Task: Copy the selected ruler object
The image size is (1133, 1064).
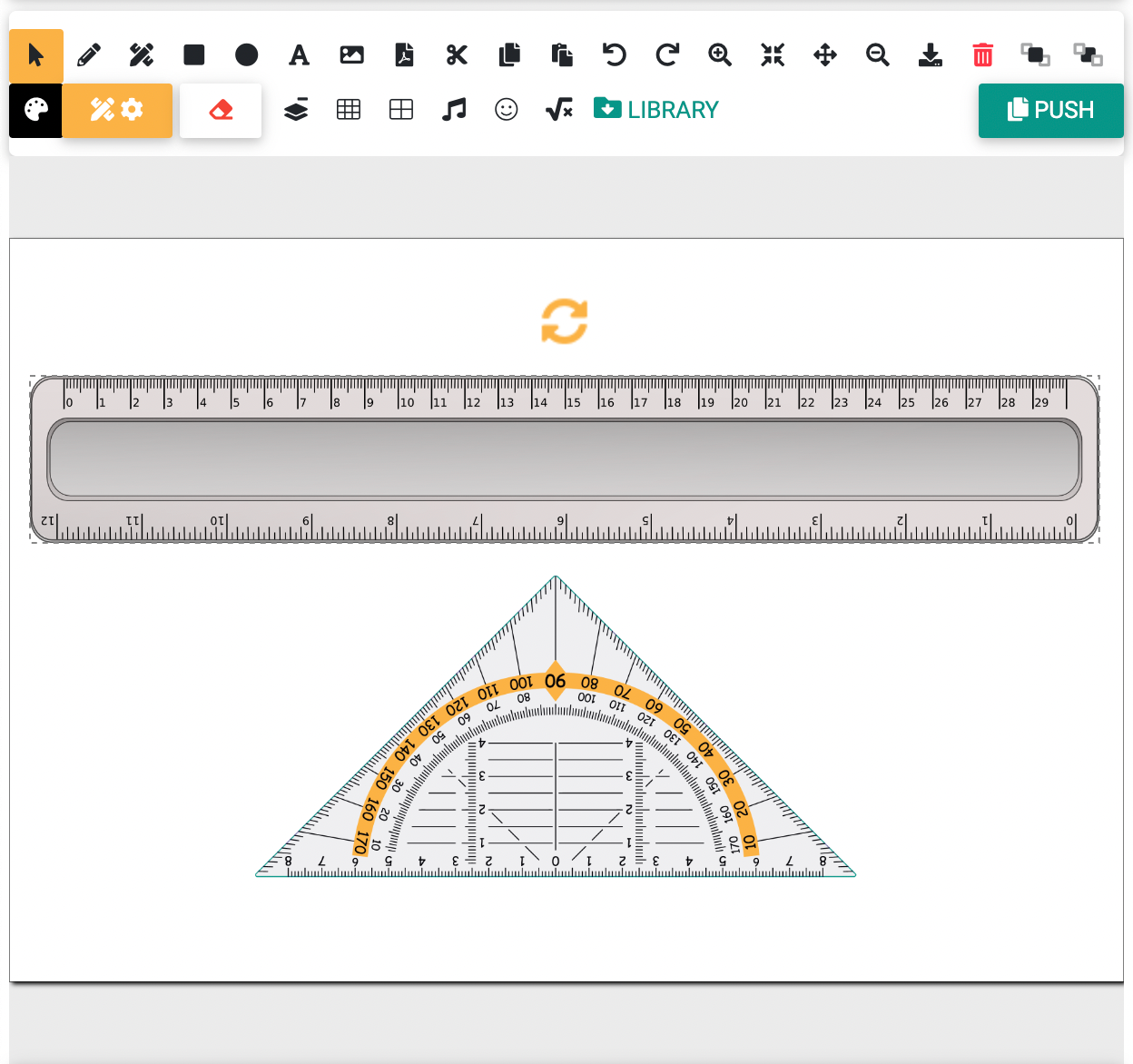Action: point(509,54)
